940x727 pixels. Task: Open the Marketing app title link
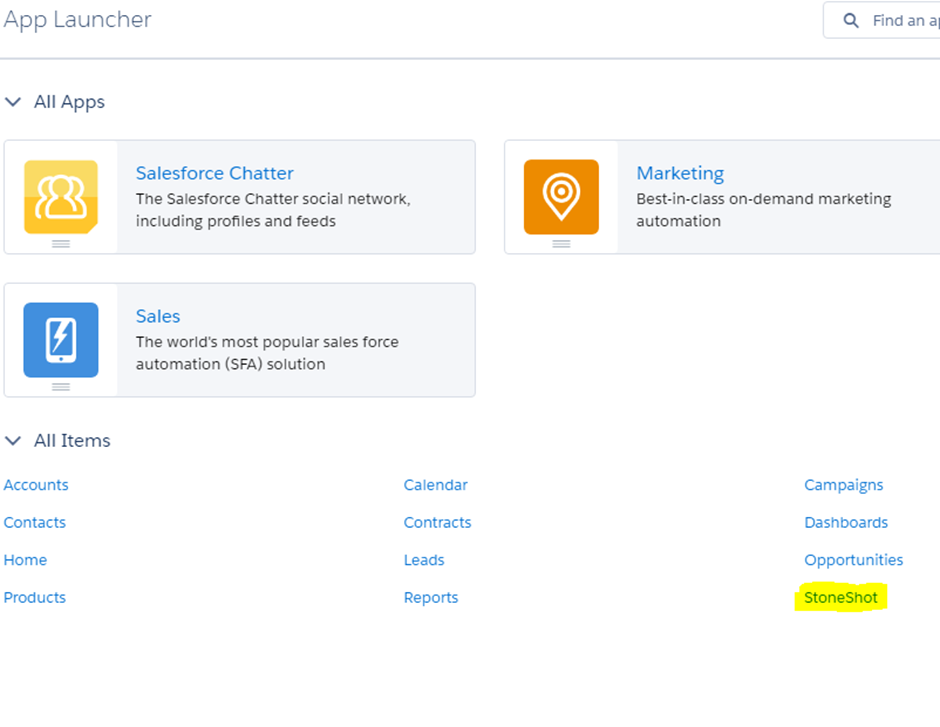click(680, 173)
